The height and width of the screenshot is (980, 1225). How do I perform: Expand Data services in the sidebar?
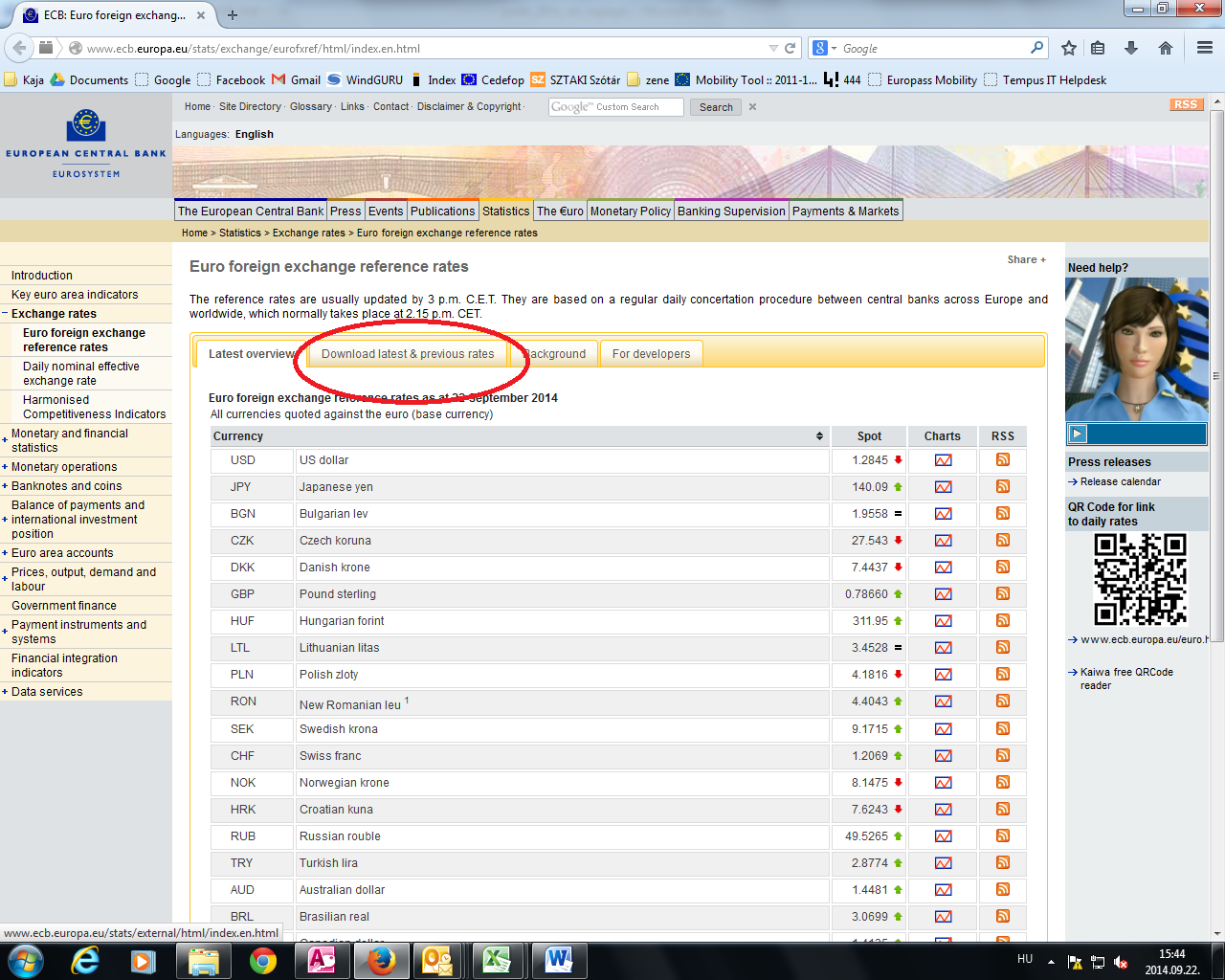point(5,692)
